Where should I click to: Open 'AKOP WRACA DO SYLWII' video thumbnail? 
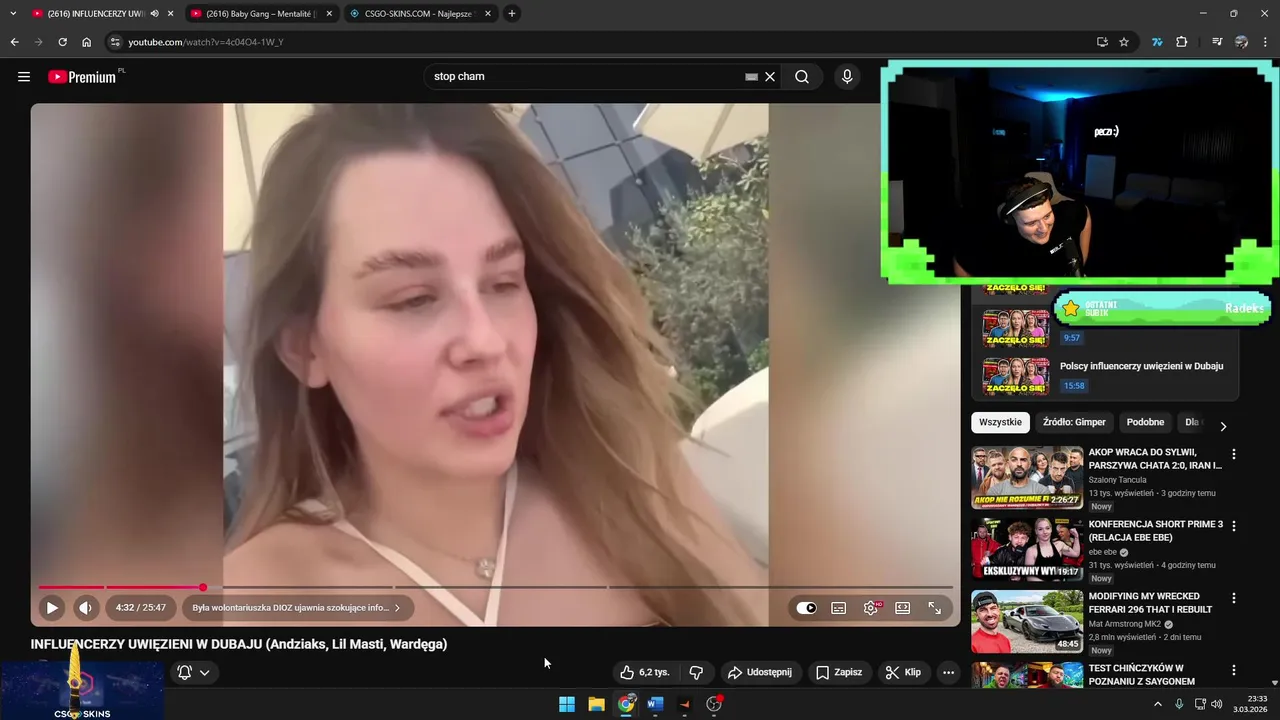[x=1027, y=478]
